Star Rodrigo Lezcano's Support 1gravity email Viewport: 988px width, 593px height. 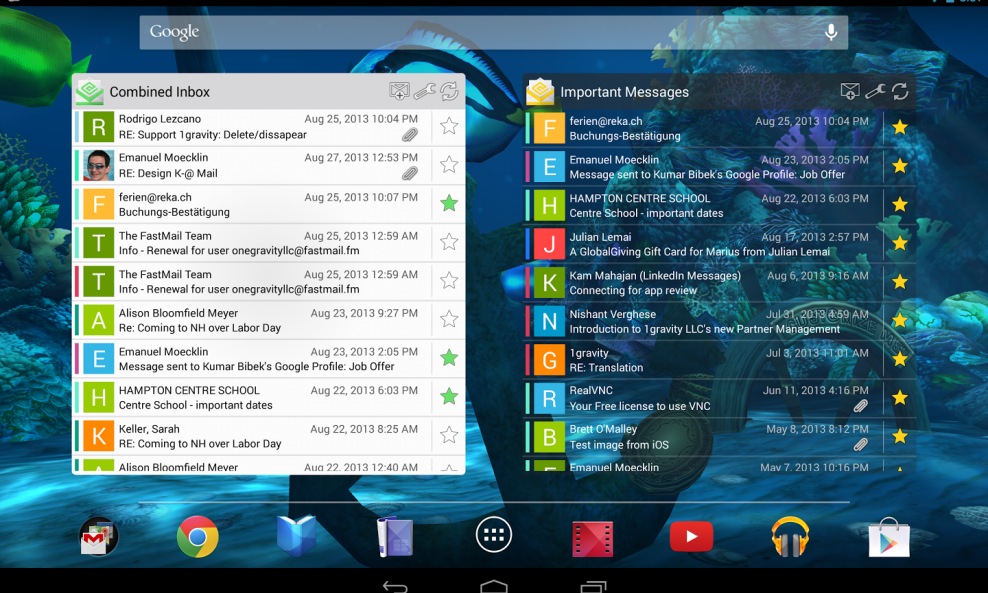(449, 126)
